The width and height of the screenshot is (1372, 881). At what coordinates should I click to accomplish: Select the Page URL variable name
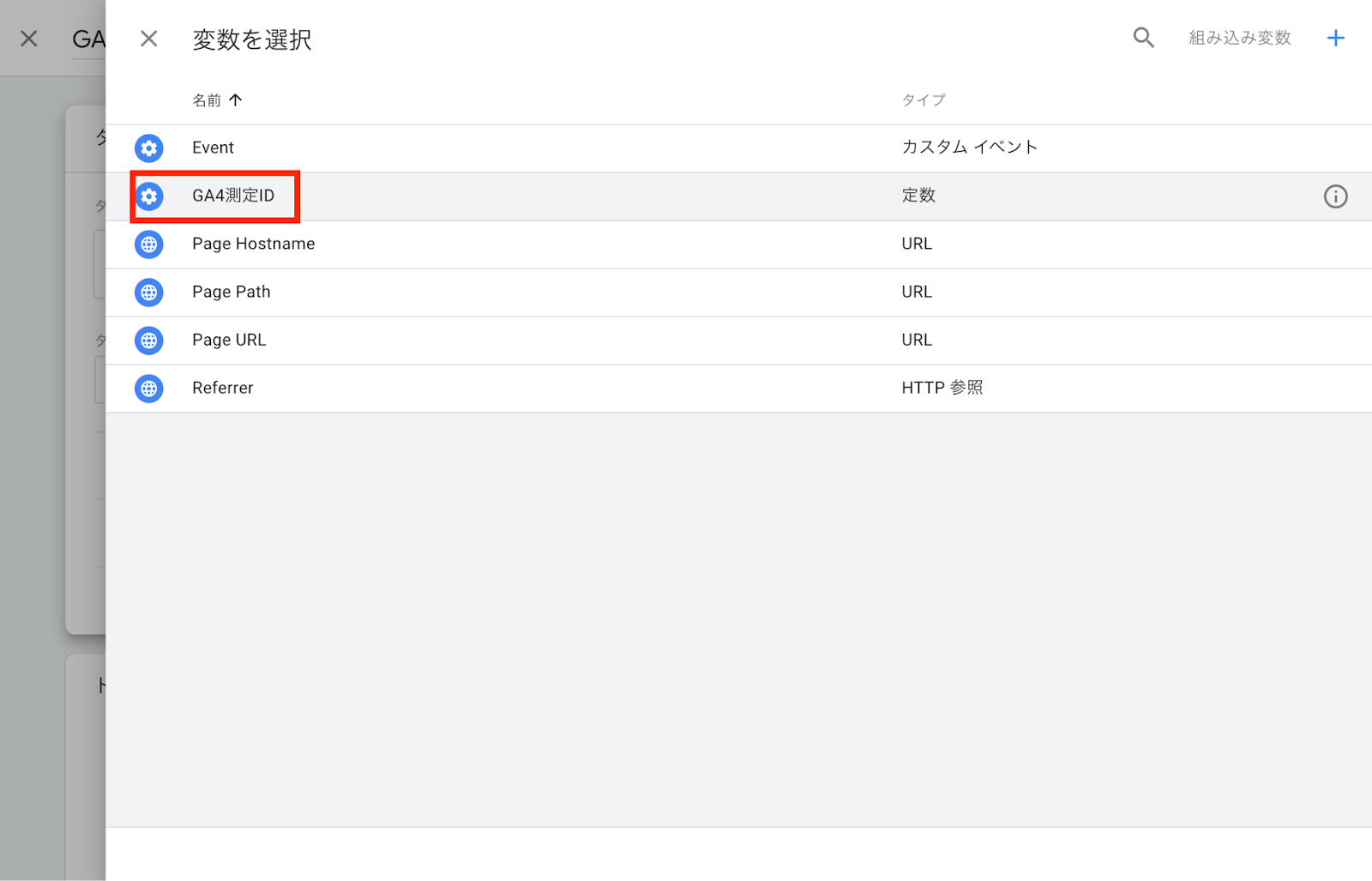click(x=229, y=340)
